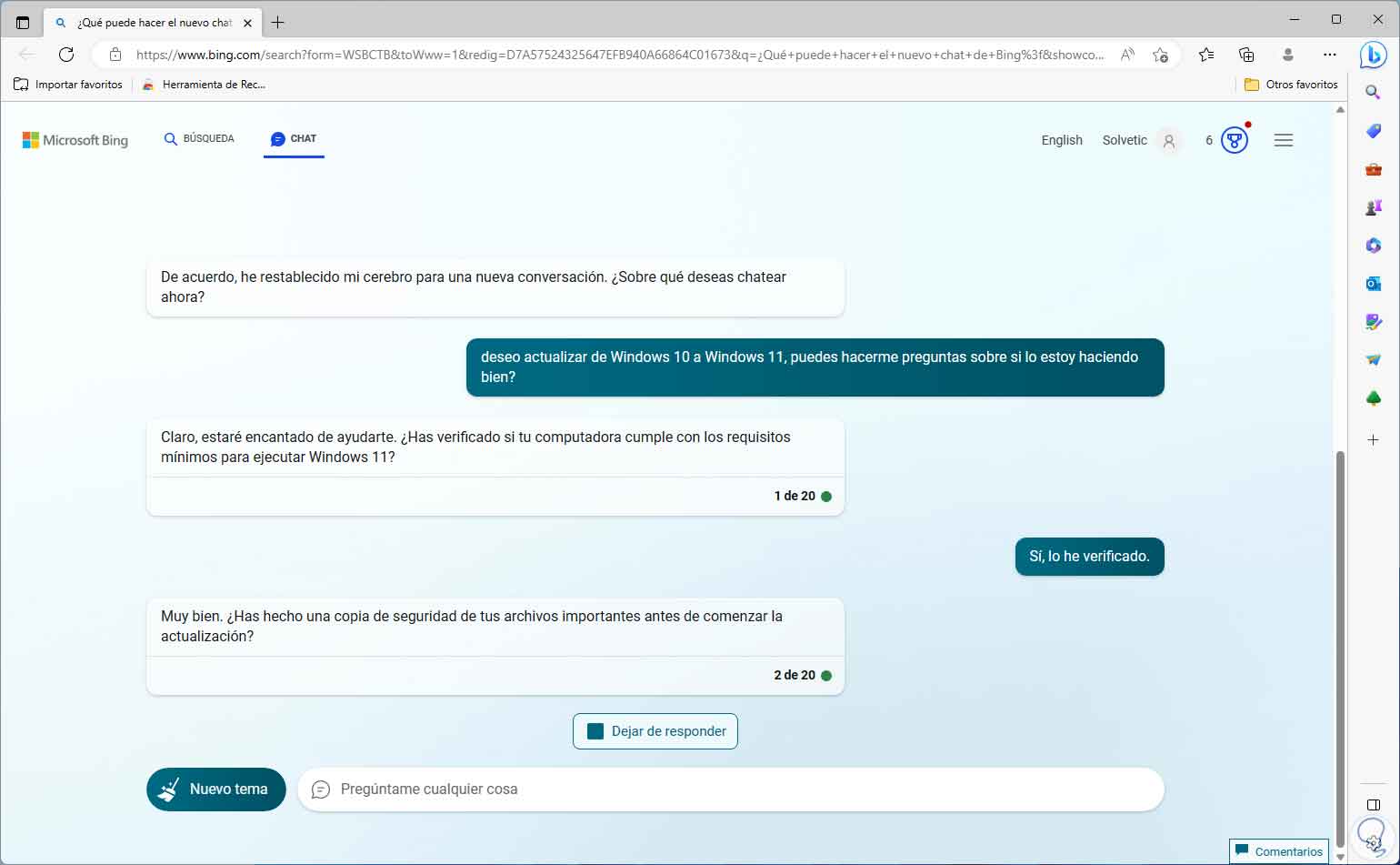Open the Edge settings ellipsis menu
The width and height of the screenshot is (1400, 865).
click(1329, 55)
